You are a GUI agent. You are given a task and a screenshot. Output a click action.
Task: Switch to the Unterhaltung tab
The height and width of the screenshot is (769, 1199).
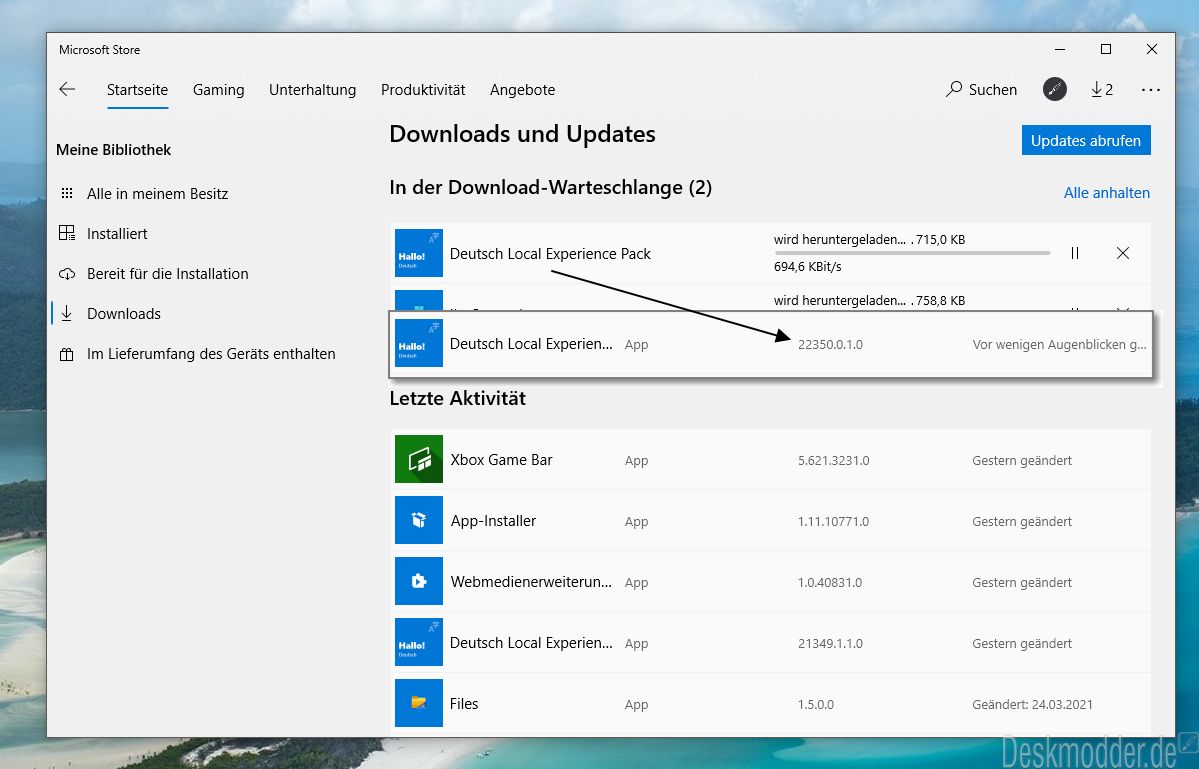coord(312,89)
